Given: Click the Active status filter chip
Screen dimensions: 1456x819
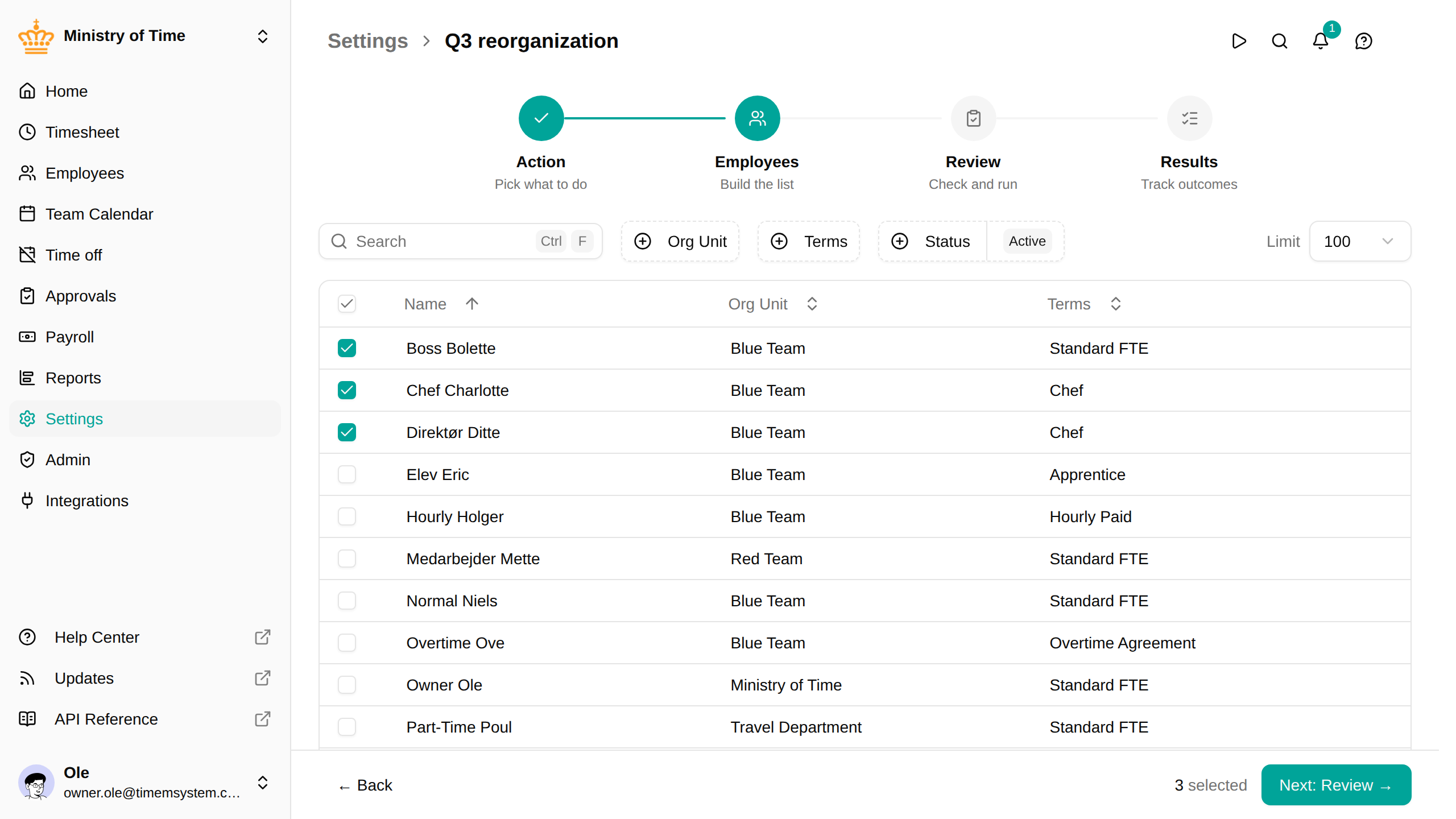Looking at the screenshot, I should pyautogui.click(x=1027, y=241).
